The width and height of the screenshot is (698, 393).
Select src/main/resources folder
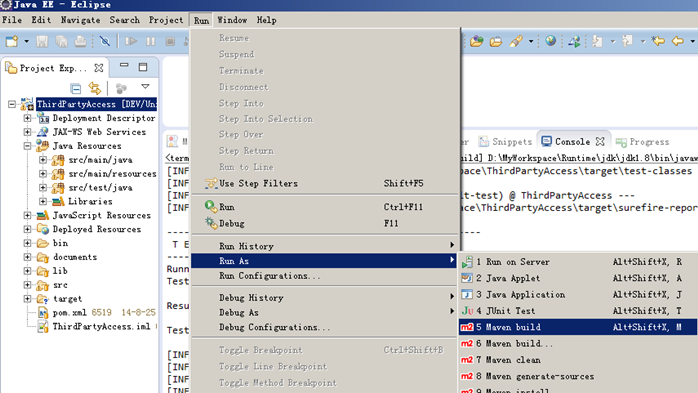112,174
